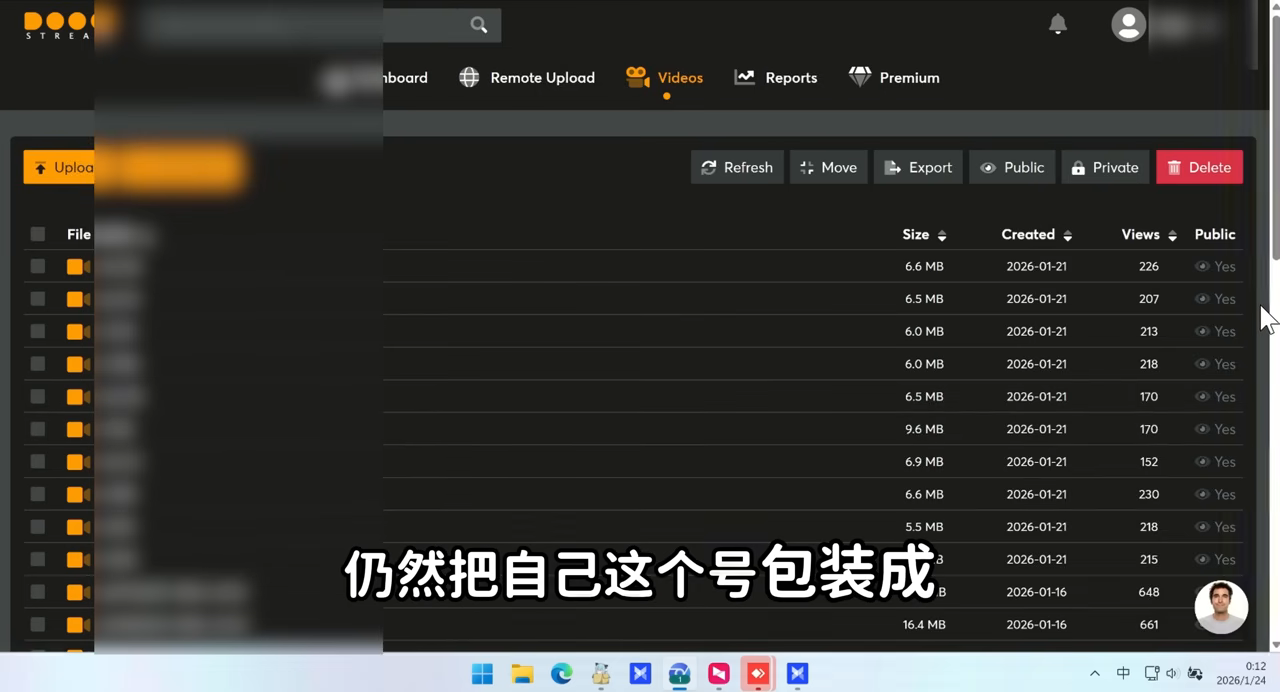Image resolution: width=1280 pixels, height=692 pixels.
Task: Open the Windows Start menu
Action: (x=482, y=674)
